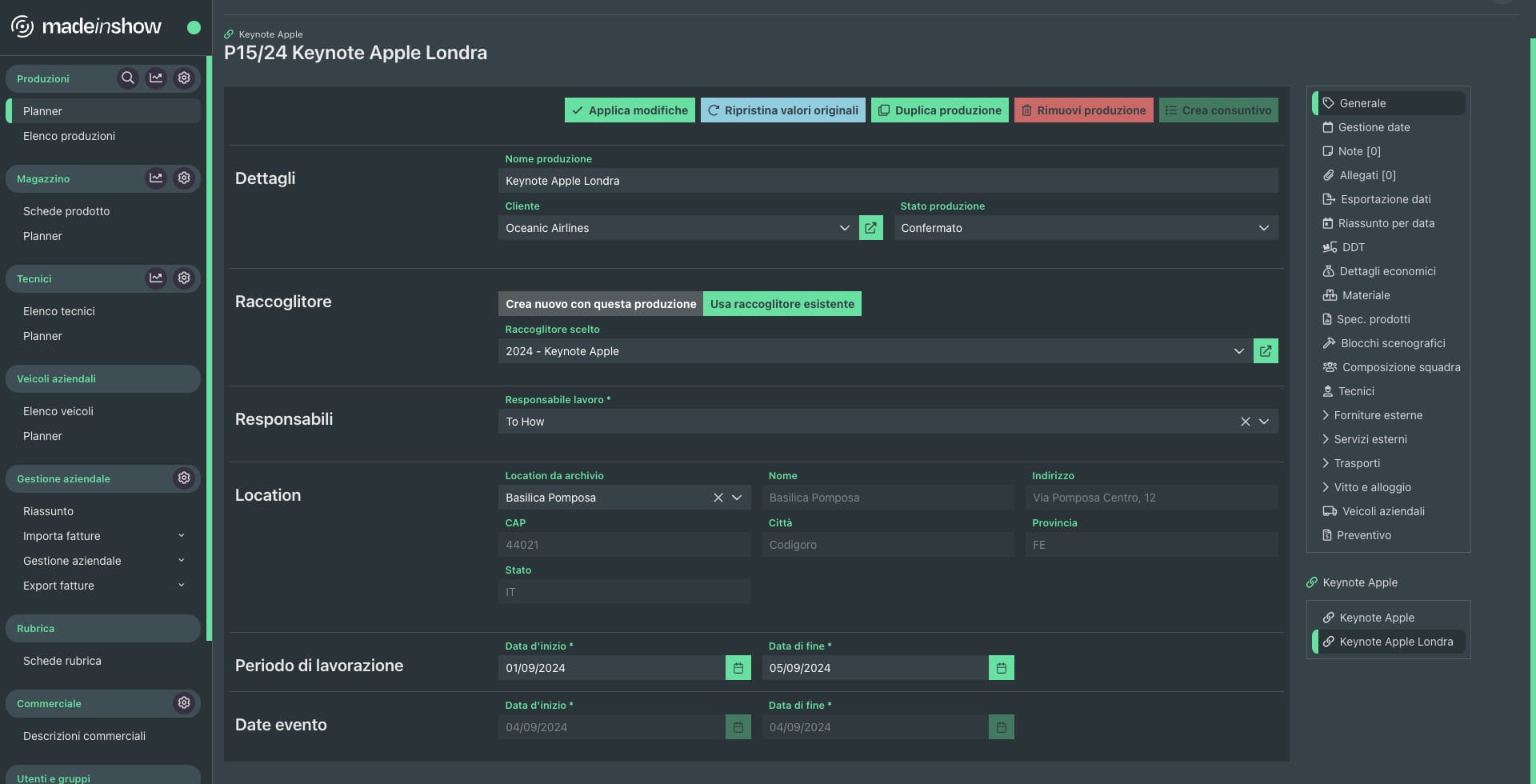Open the Esportazione dati tab

click(1389, 199)
